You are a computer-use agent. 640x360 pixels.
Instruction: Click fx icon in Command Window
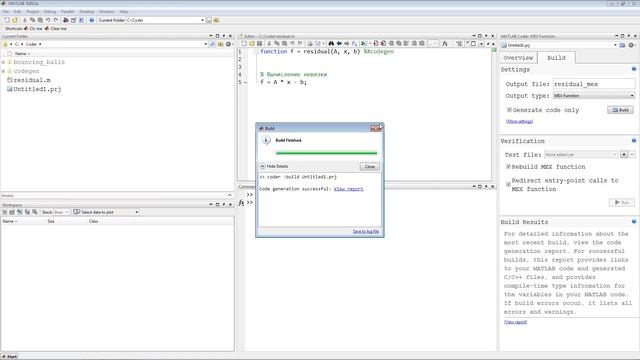tap(241, 203)
